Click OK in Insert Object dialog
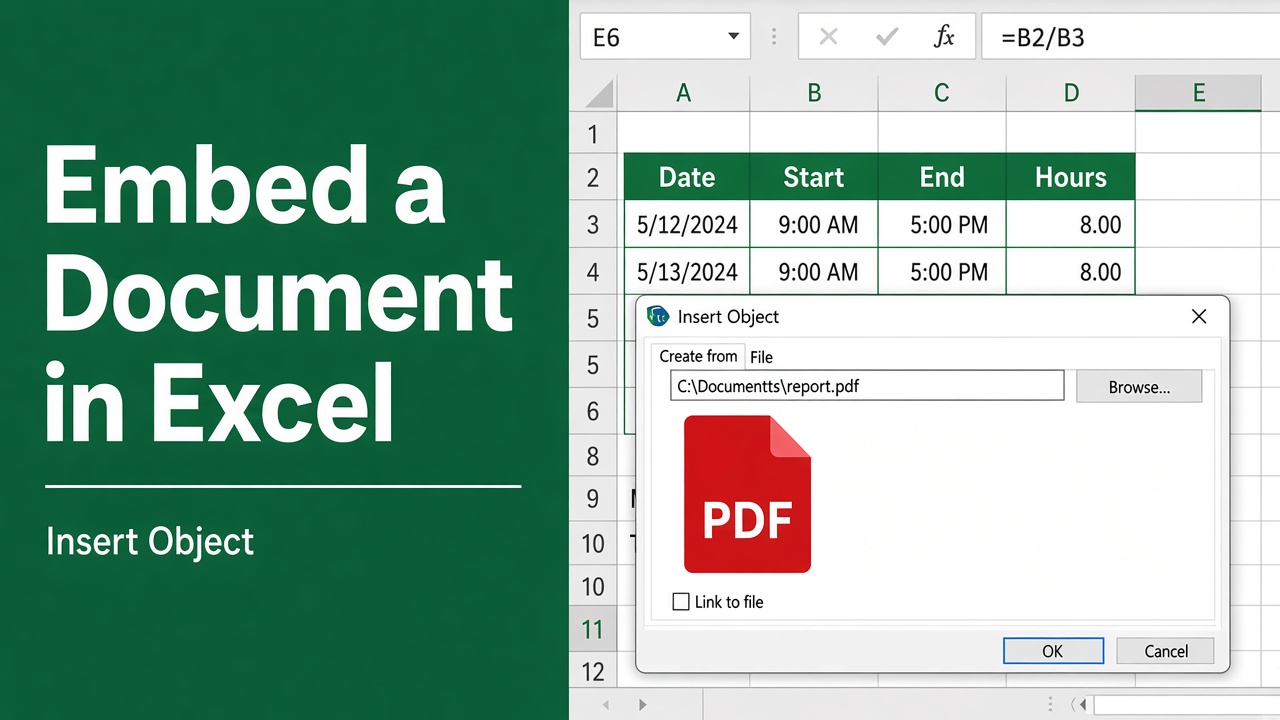Screen dimensions: 1280x720 click(x=1053, y=651)
